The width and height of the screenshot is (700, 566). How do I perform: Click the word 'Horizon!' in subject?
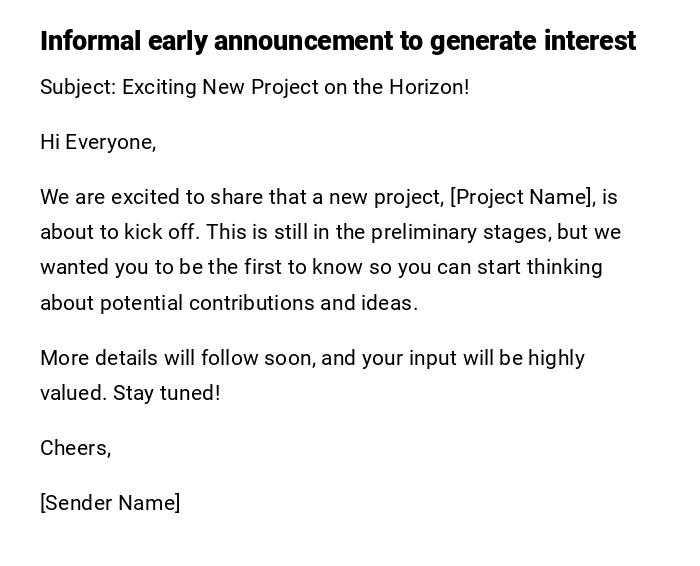point(428,87)
